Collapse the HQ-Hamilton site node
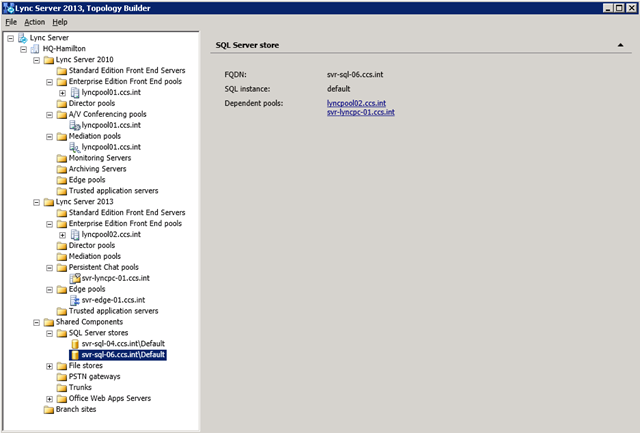 [x=24, y=49]
